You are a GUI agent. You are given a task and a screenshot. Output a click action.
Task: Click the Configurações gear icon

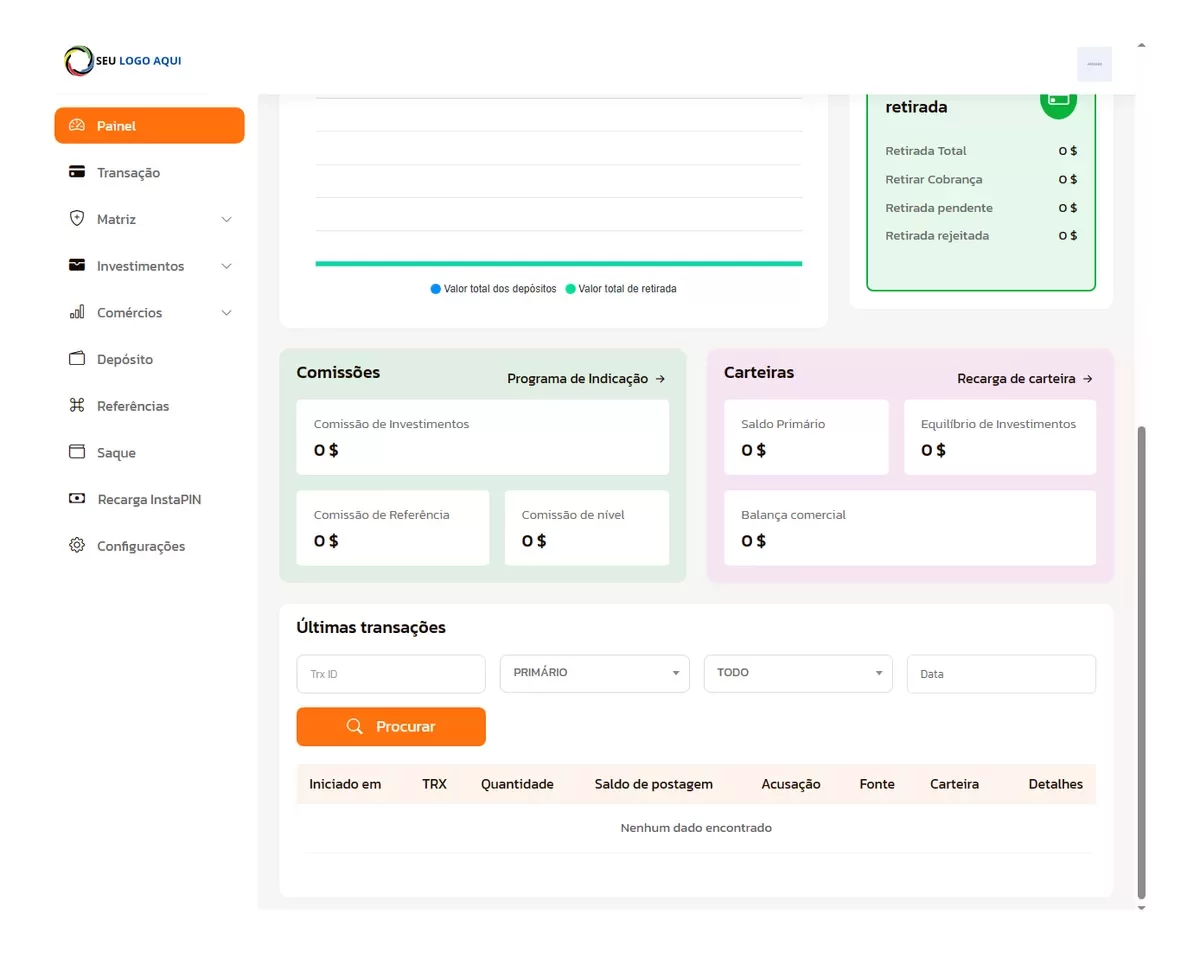point(77,545)
